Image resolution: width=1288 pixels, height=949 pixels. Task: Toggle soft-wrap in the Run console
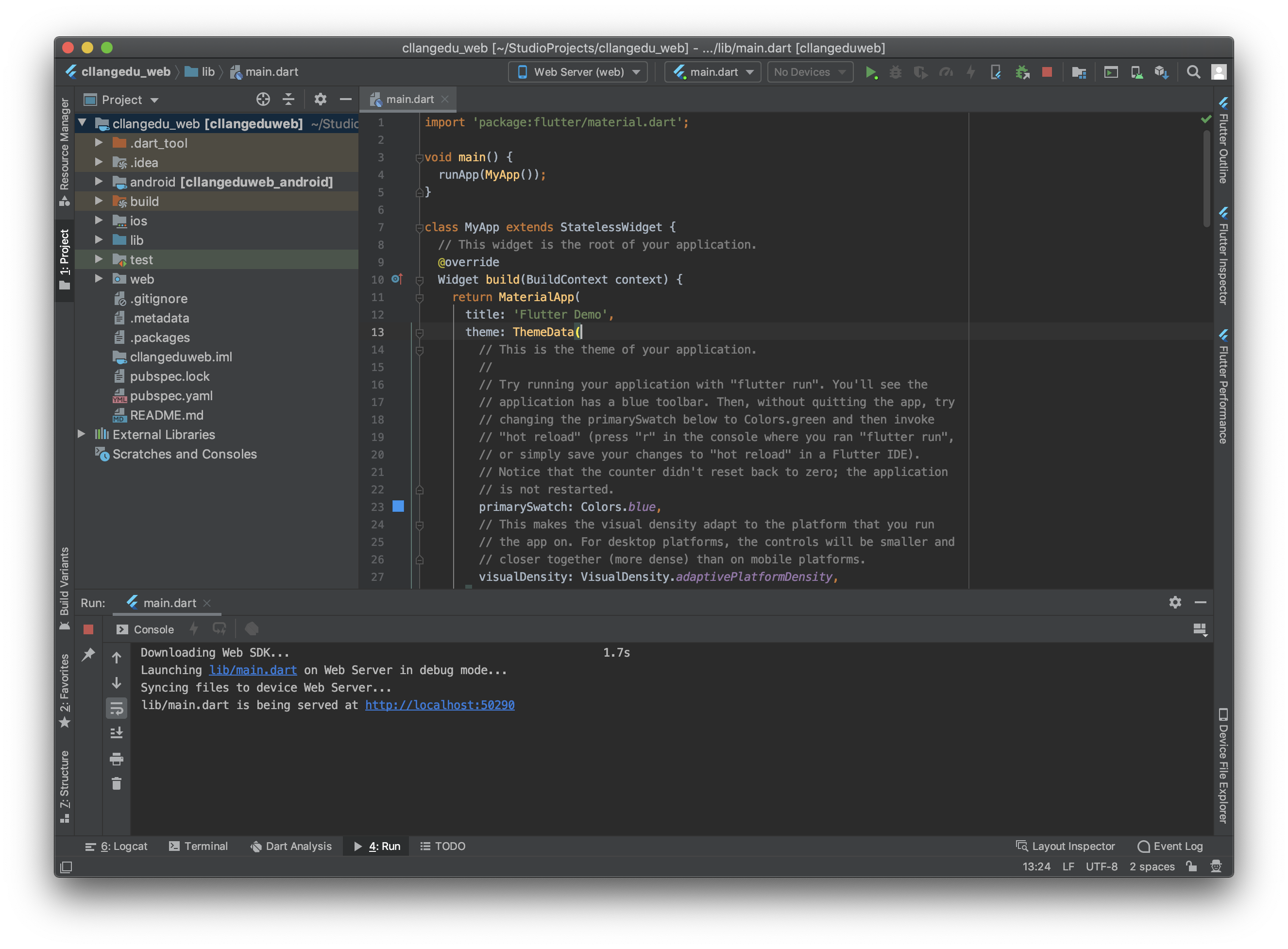tap(117, 708)
